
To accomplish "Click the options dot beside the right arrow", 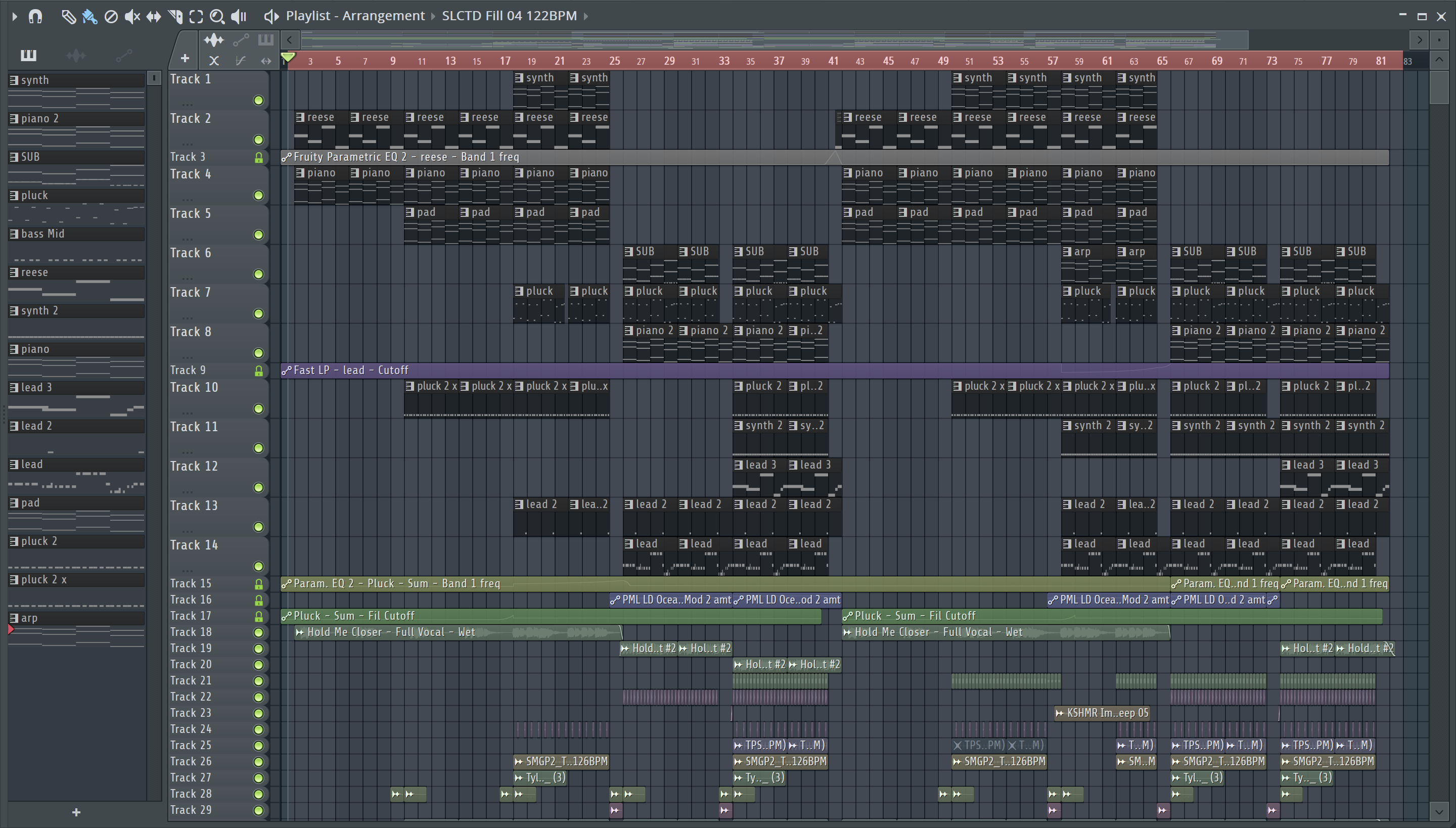I will 1439,40.
